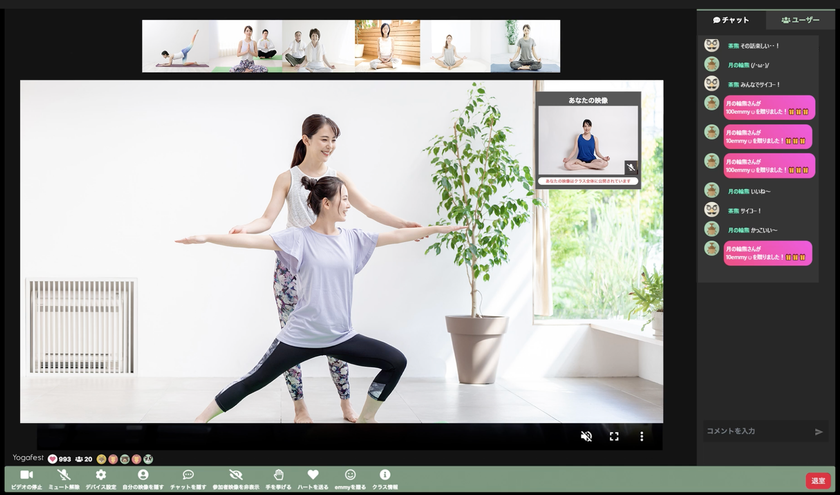Switch to the ユーザー tab
This screenshot has height=495, width=840.
[800, 20]
